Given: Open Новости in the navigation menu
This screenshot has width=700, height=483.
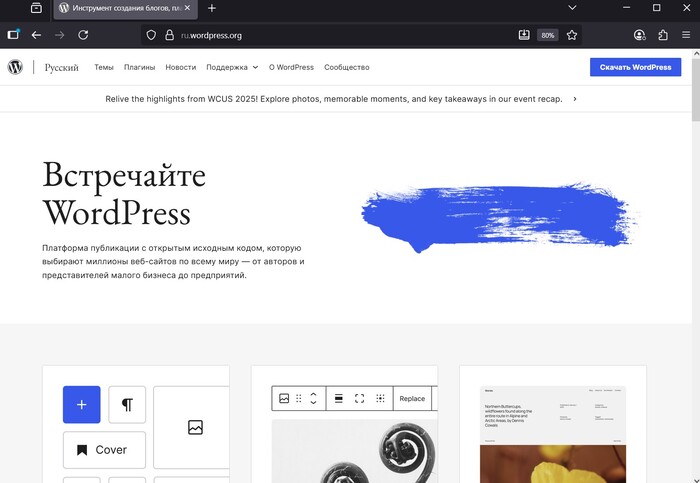Looking at the screenshot, I should (x=181, y=67).
